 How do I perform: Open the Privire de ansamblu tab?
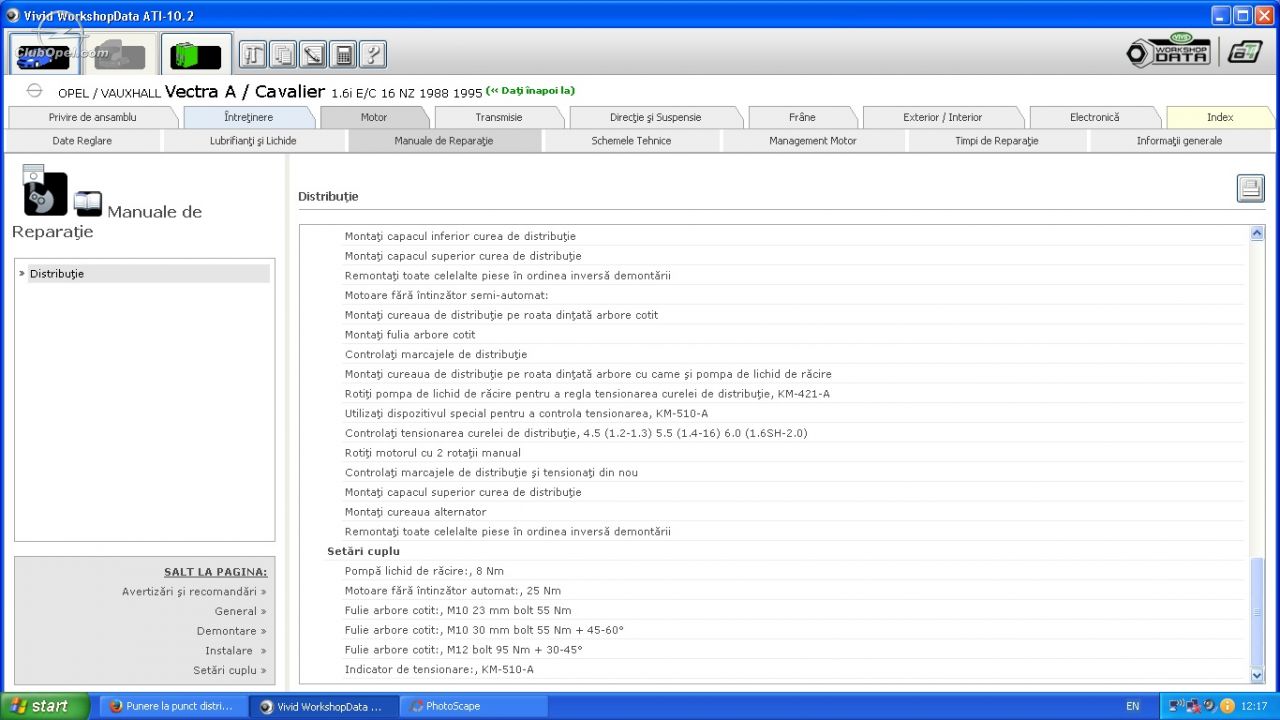pos(92,117)
